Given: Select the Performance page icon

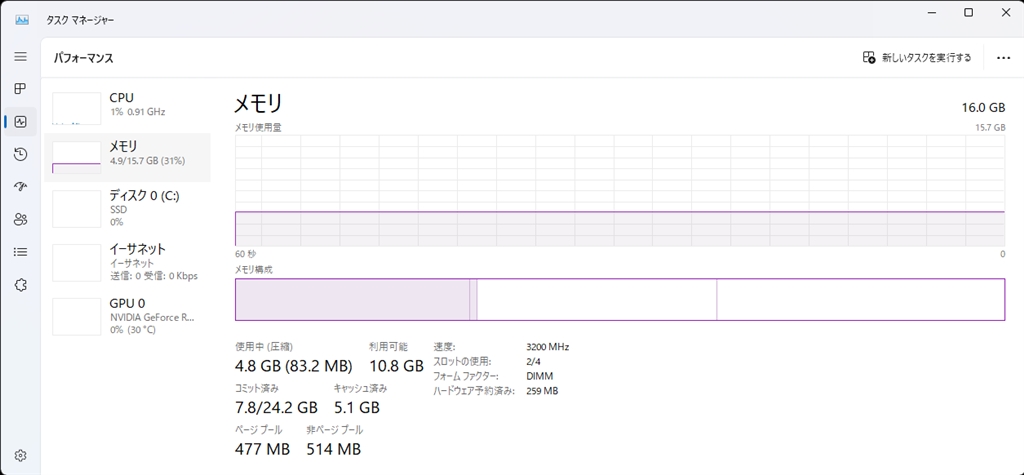Looking at the screenshot, I should pyautogui.click(x=20, y=122).
